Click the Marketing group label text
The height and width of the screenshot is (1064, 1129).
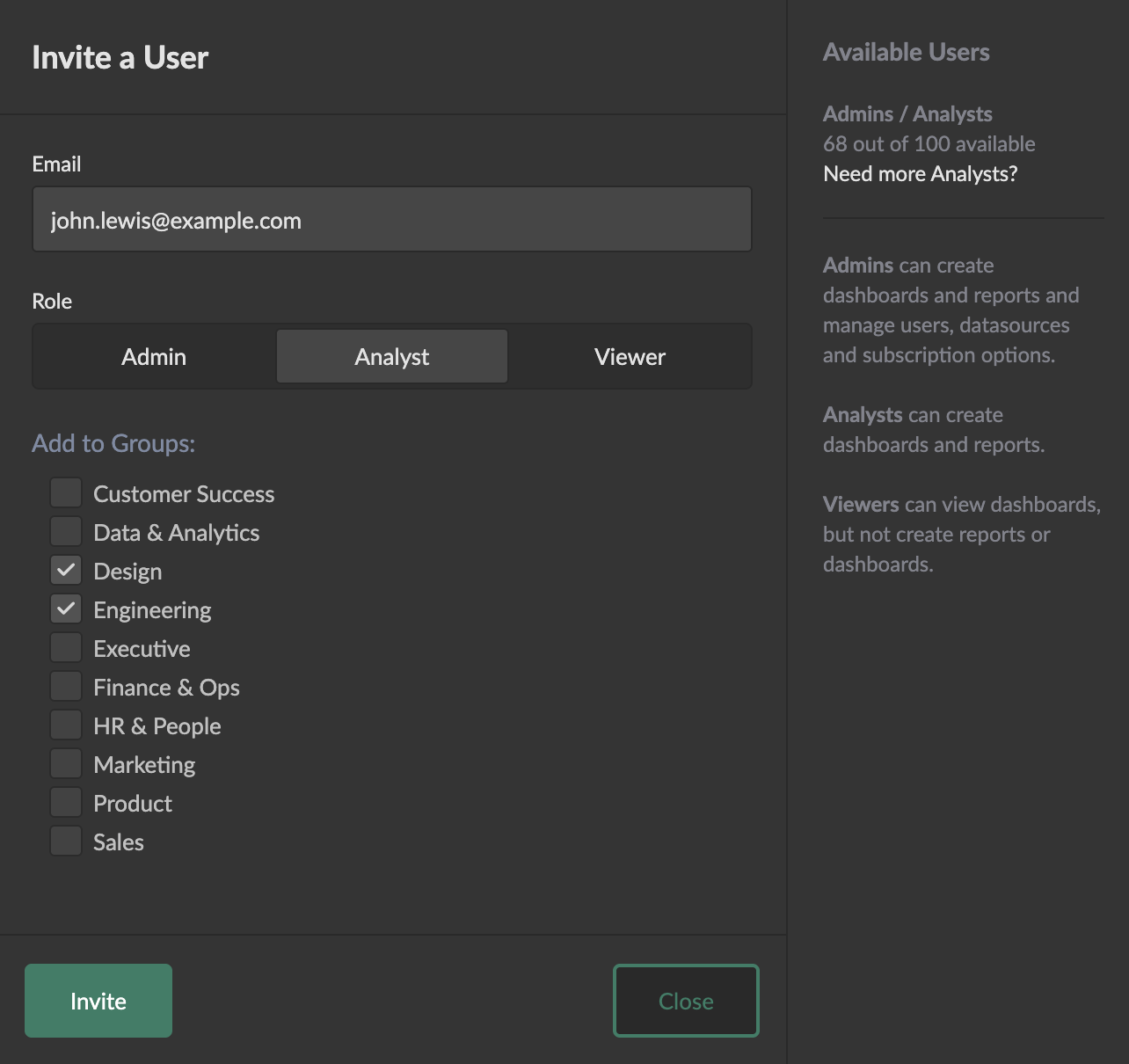coord(144,765)
